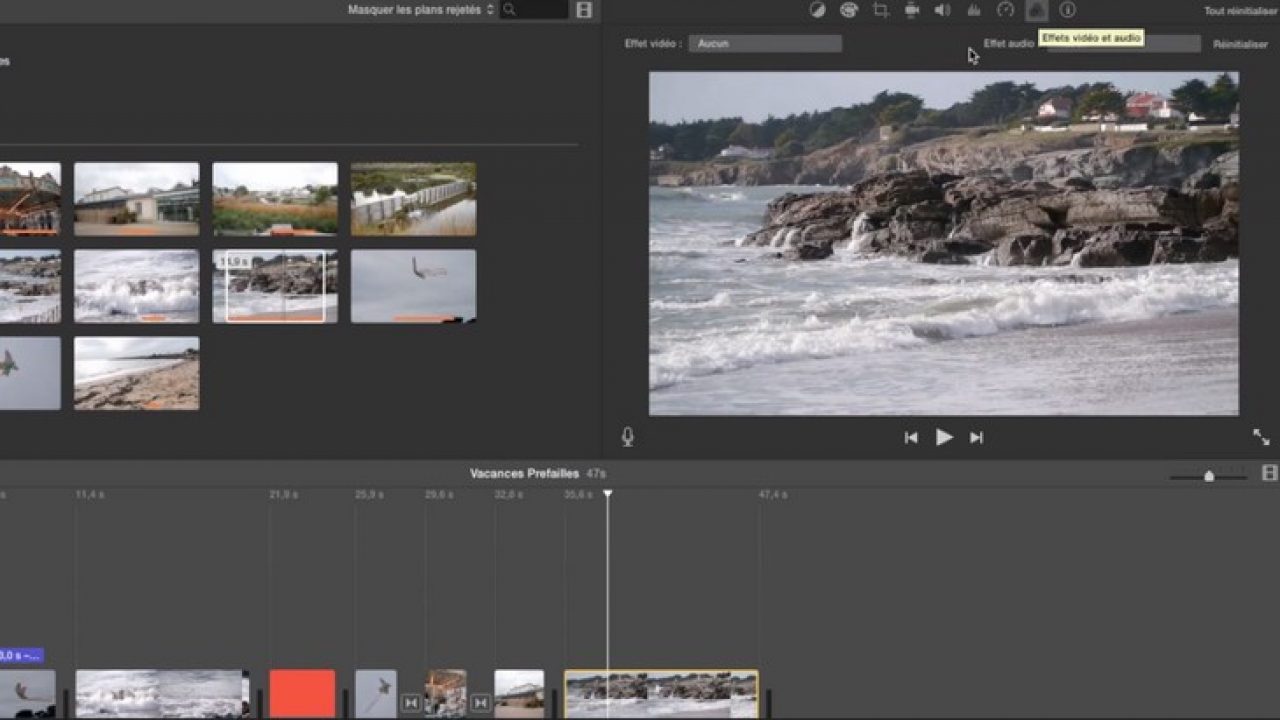
Task: Open the Effet audio selector field
Action: 1170,44
